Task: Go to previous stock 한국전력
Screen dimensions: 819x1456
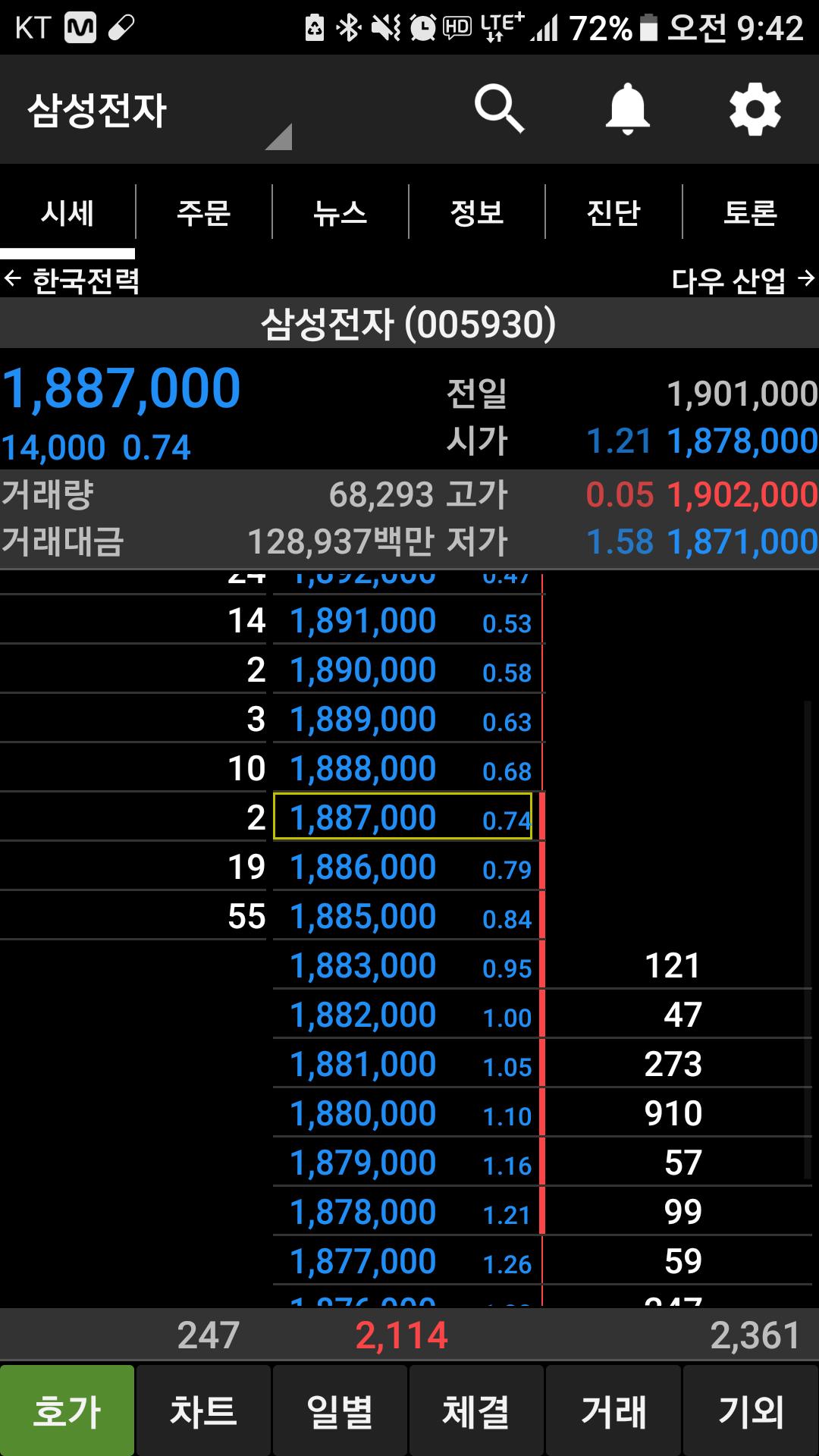Action: coord(72,281)
